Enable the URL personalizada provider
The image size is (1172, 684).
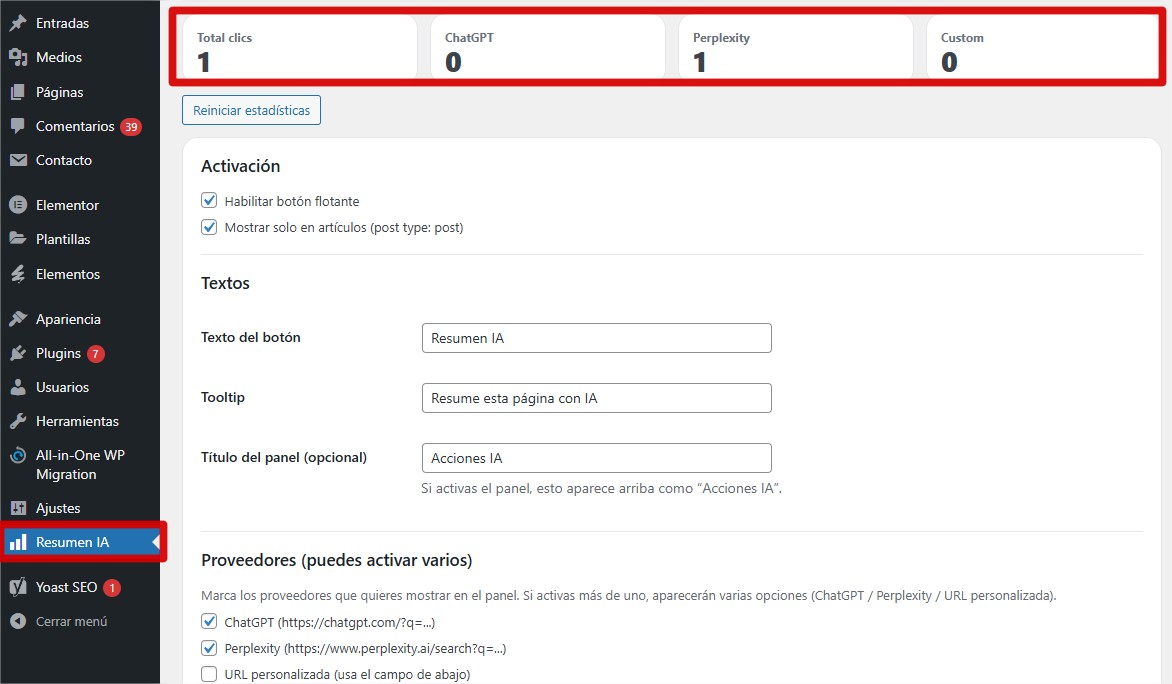(x=209, y=674)
